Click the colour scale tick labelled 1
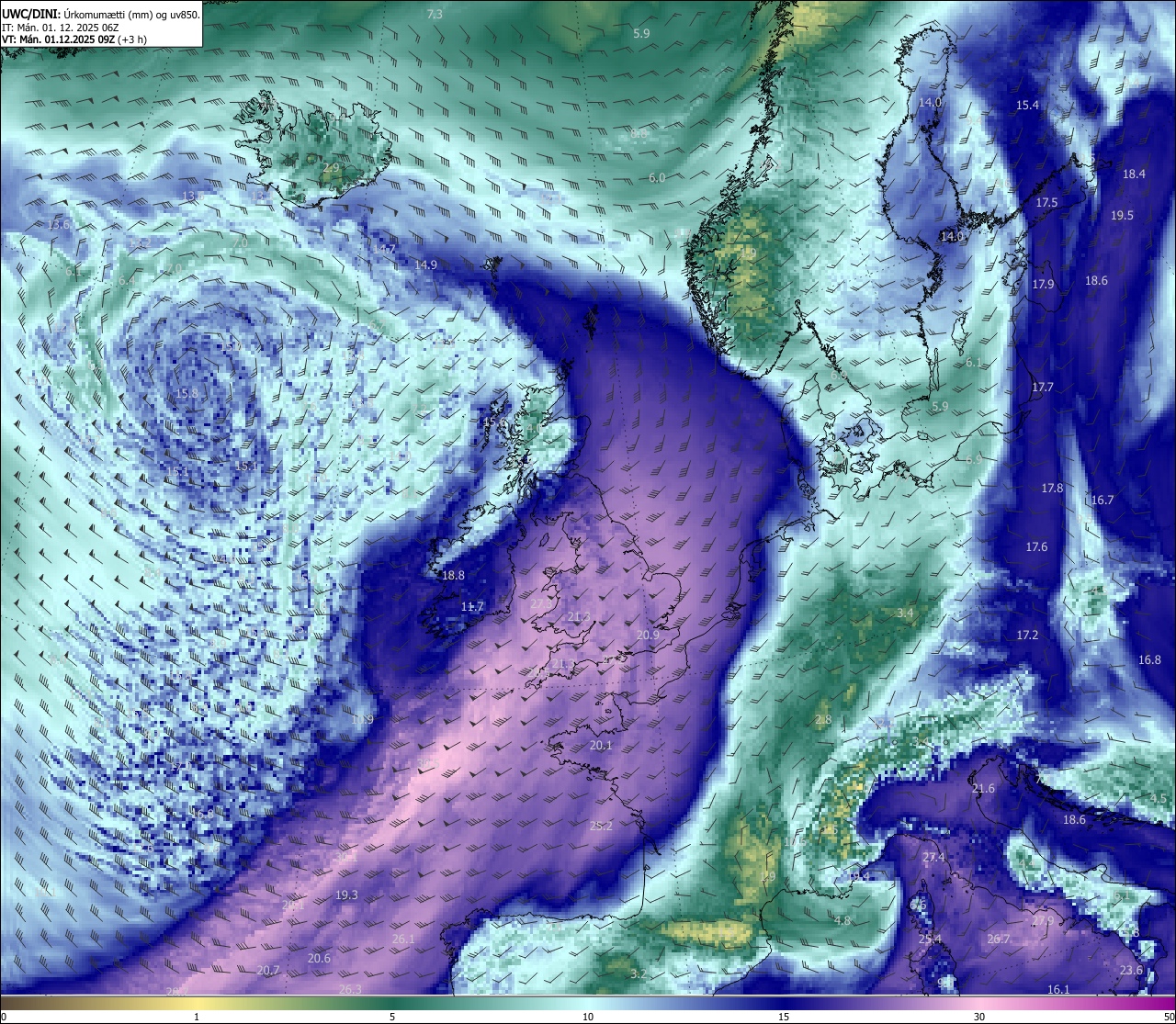Viewport: 1176px width, 1024px height. (x=197, y=1017)
